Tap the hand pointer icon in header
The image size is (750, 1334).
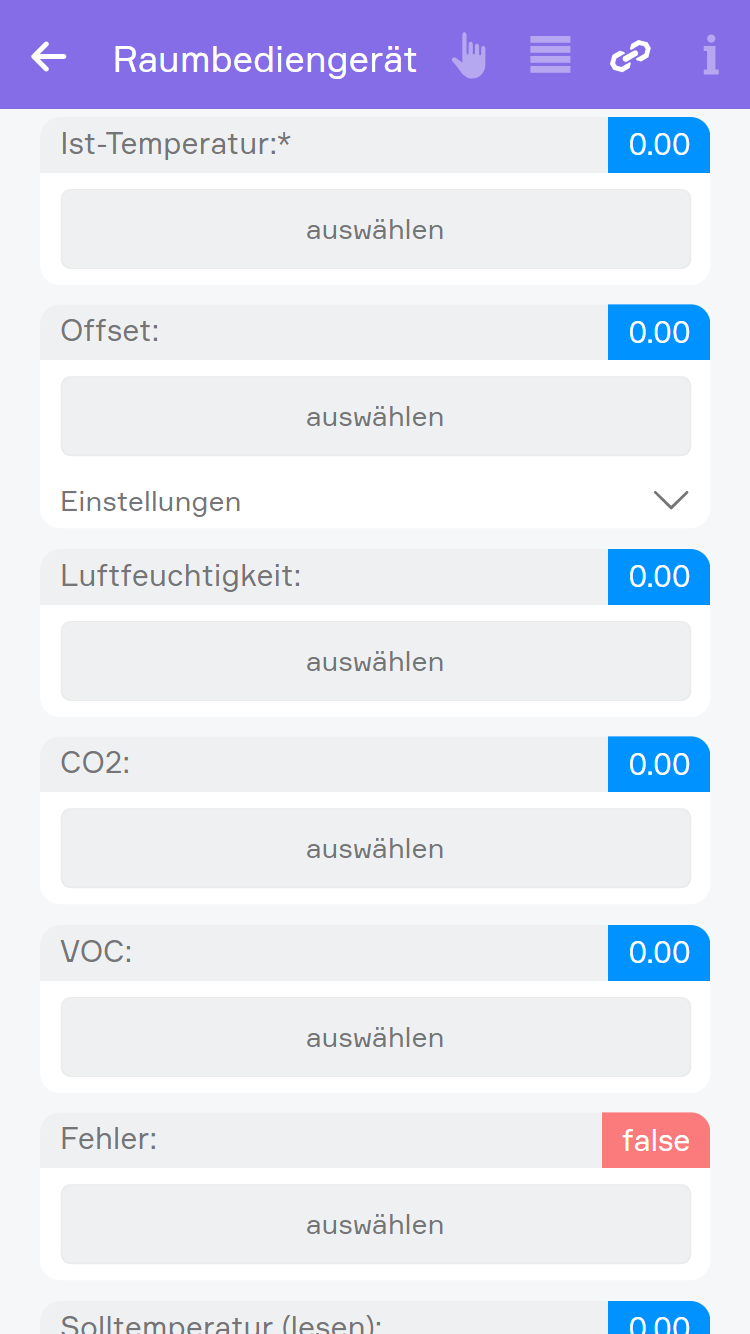[x=468, y=56]
